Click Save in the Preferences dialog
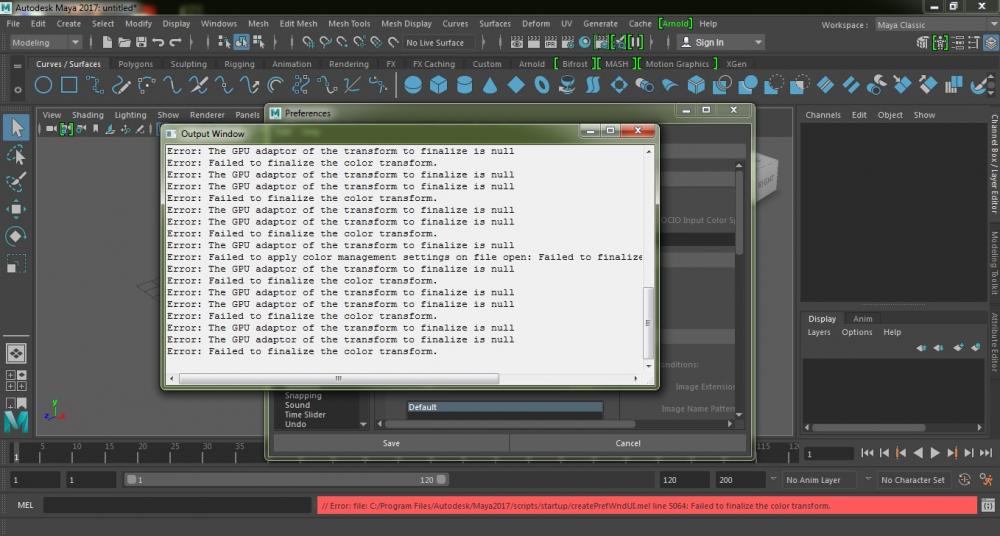The height and width of the screenshot is (536, 1000). (x=391, y=443)
